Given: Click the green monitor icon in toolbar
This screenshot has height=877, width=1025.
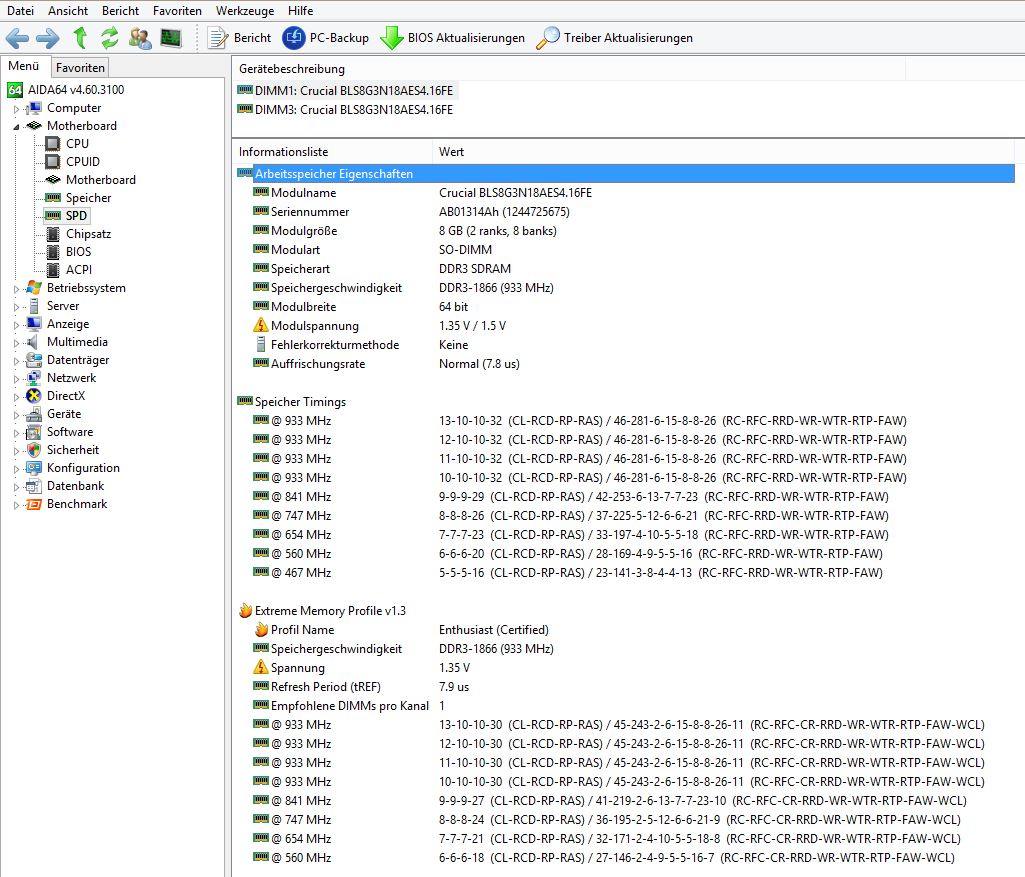Looking at the screenshot, I should (x=171, y=38).
